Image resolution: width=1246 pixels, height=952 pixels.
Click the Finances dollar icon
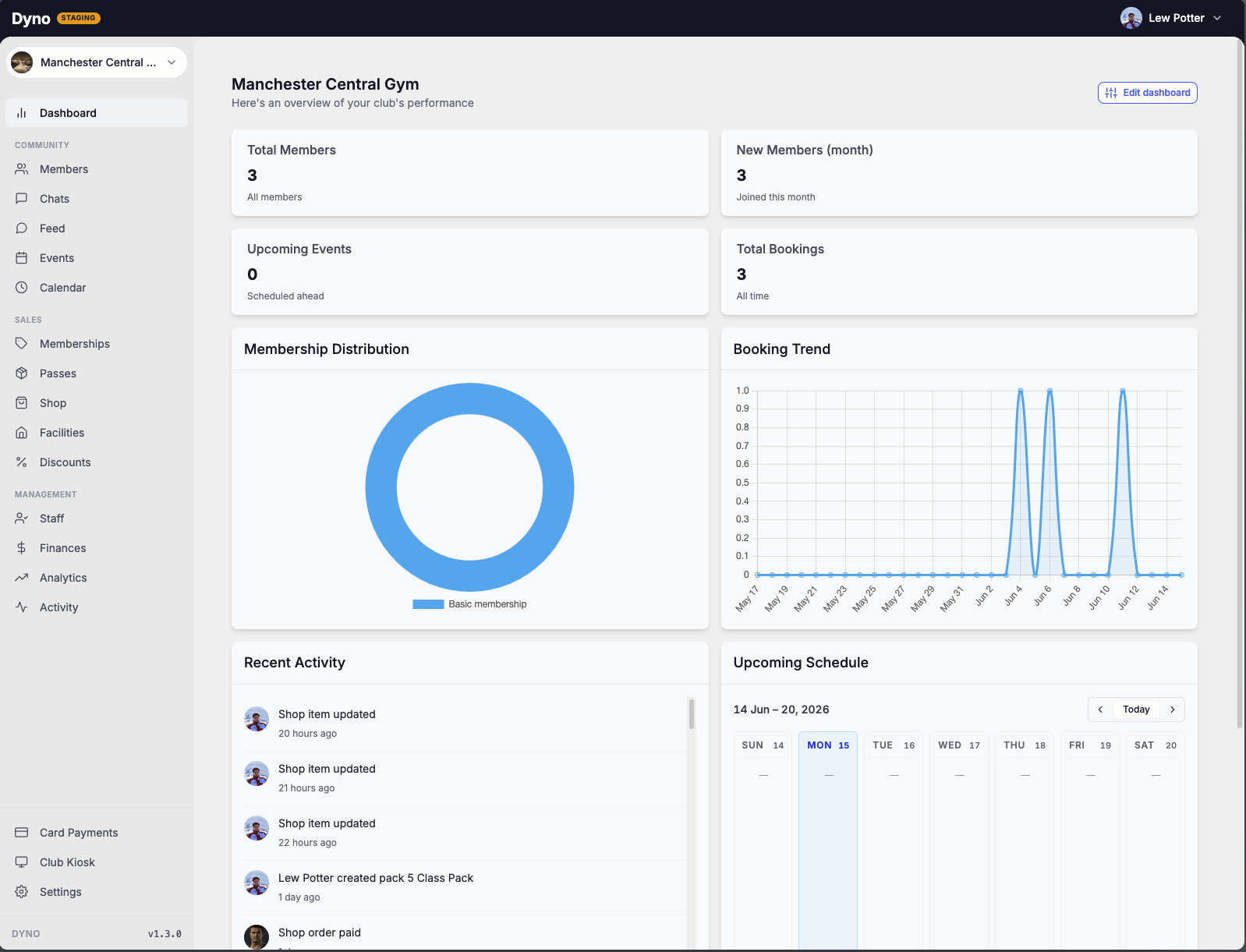22,548
